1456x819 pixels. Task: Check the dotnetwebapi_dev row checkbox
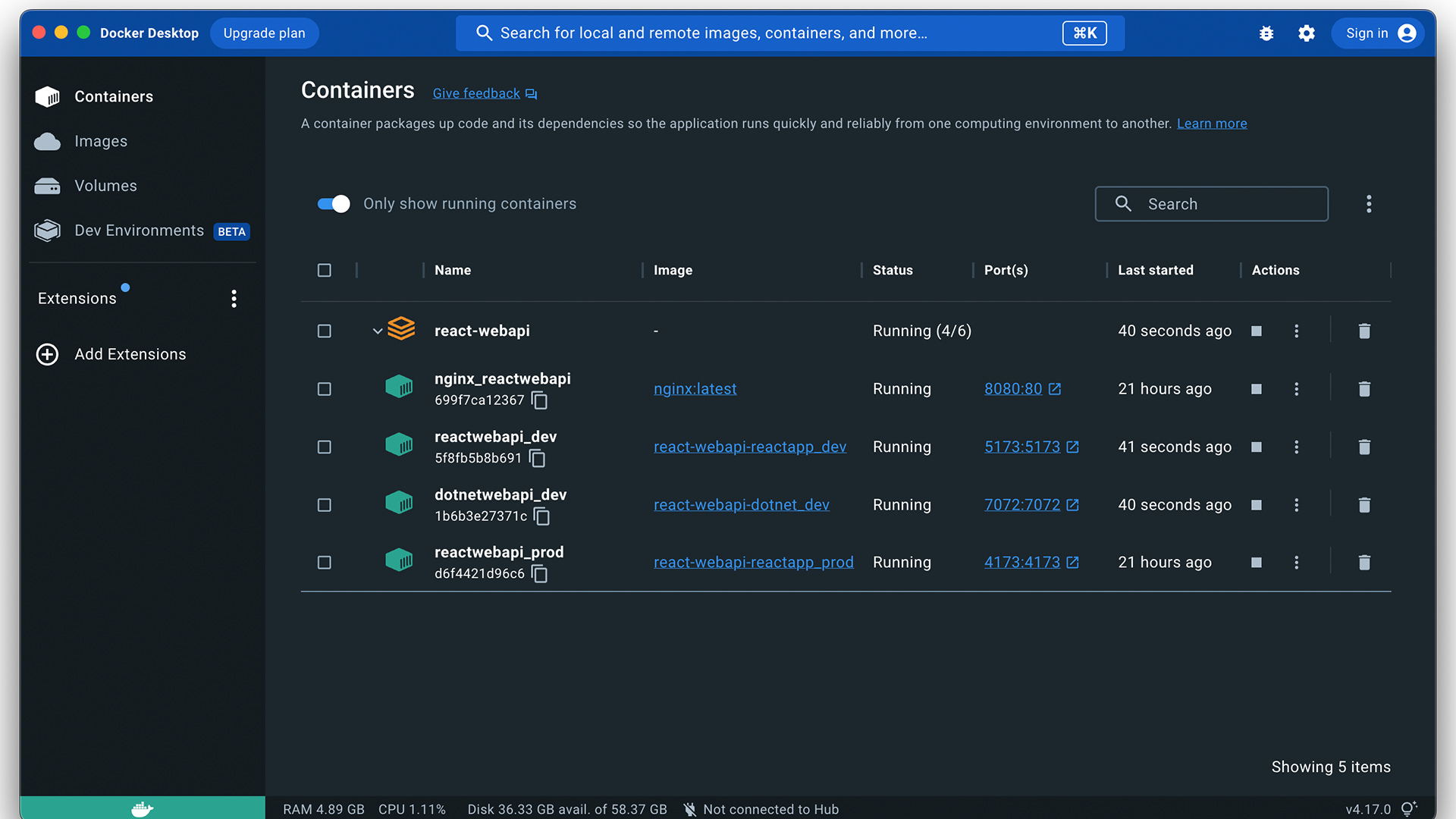(325, 505)
